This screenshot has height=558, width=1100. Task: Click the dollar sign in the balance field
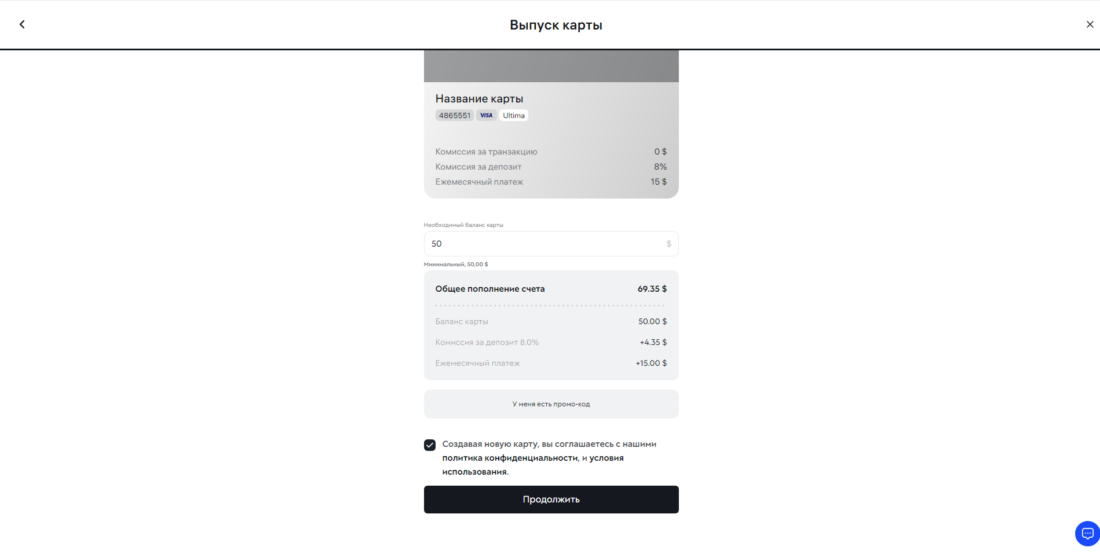pos(669,244)
